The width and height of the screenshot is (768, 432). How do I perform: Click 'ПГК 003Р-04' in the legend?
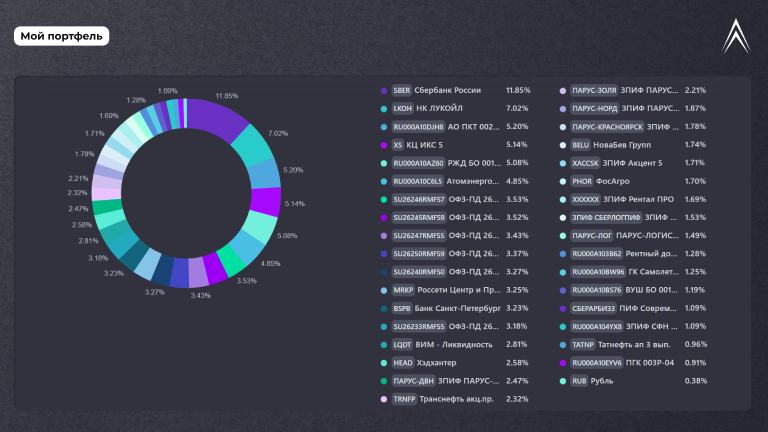(x=650, y=363)
